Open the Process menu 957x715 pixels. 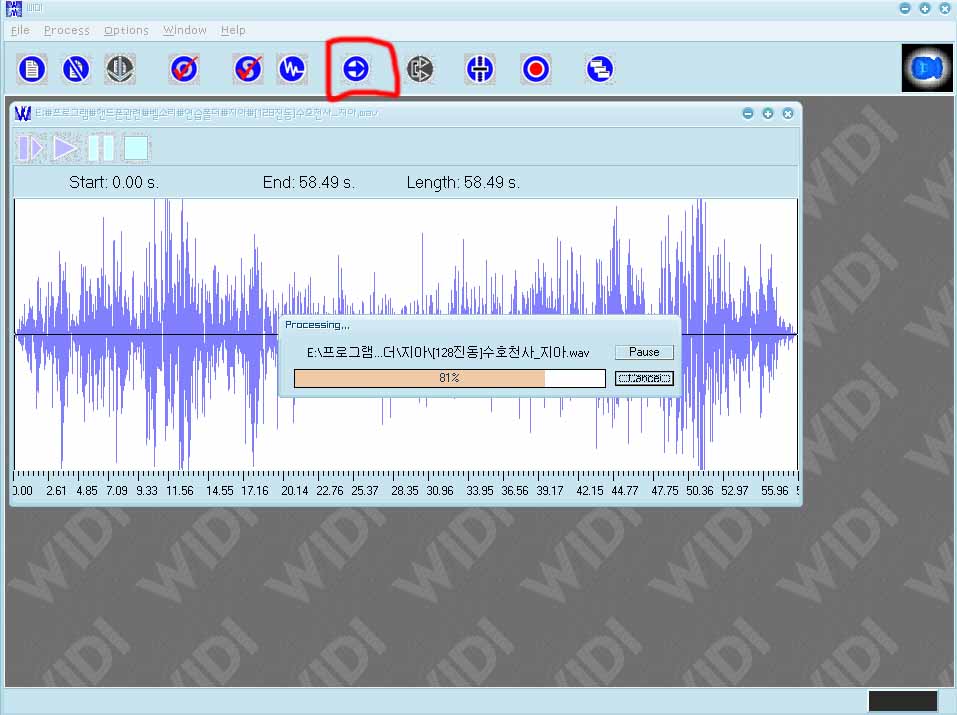(x=67, y=30)
